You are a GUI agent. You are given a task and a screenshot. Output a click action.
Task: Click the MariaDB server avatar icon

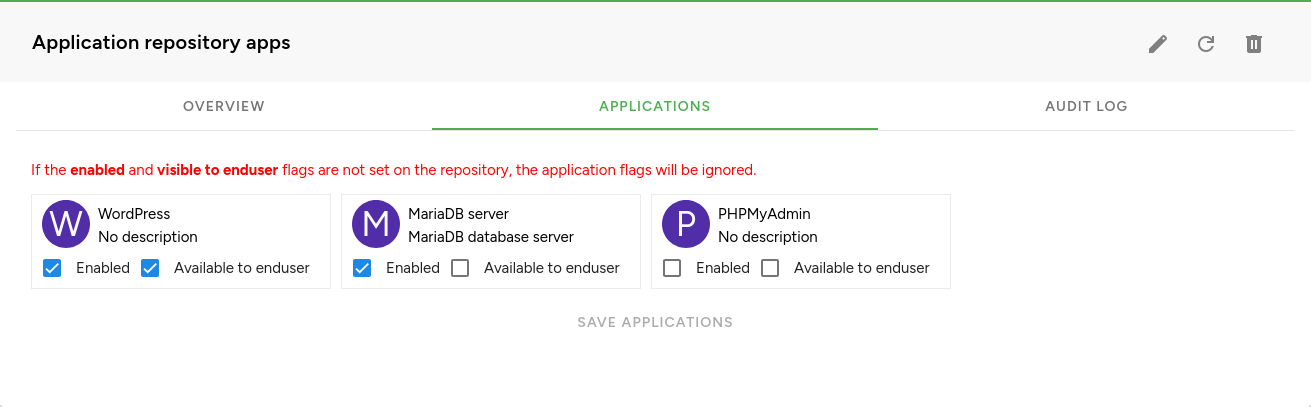click(376, 224)
